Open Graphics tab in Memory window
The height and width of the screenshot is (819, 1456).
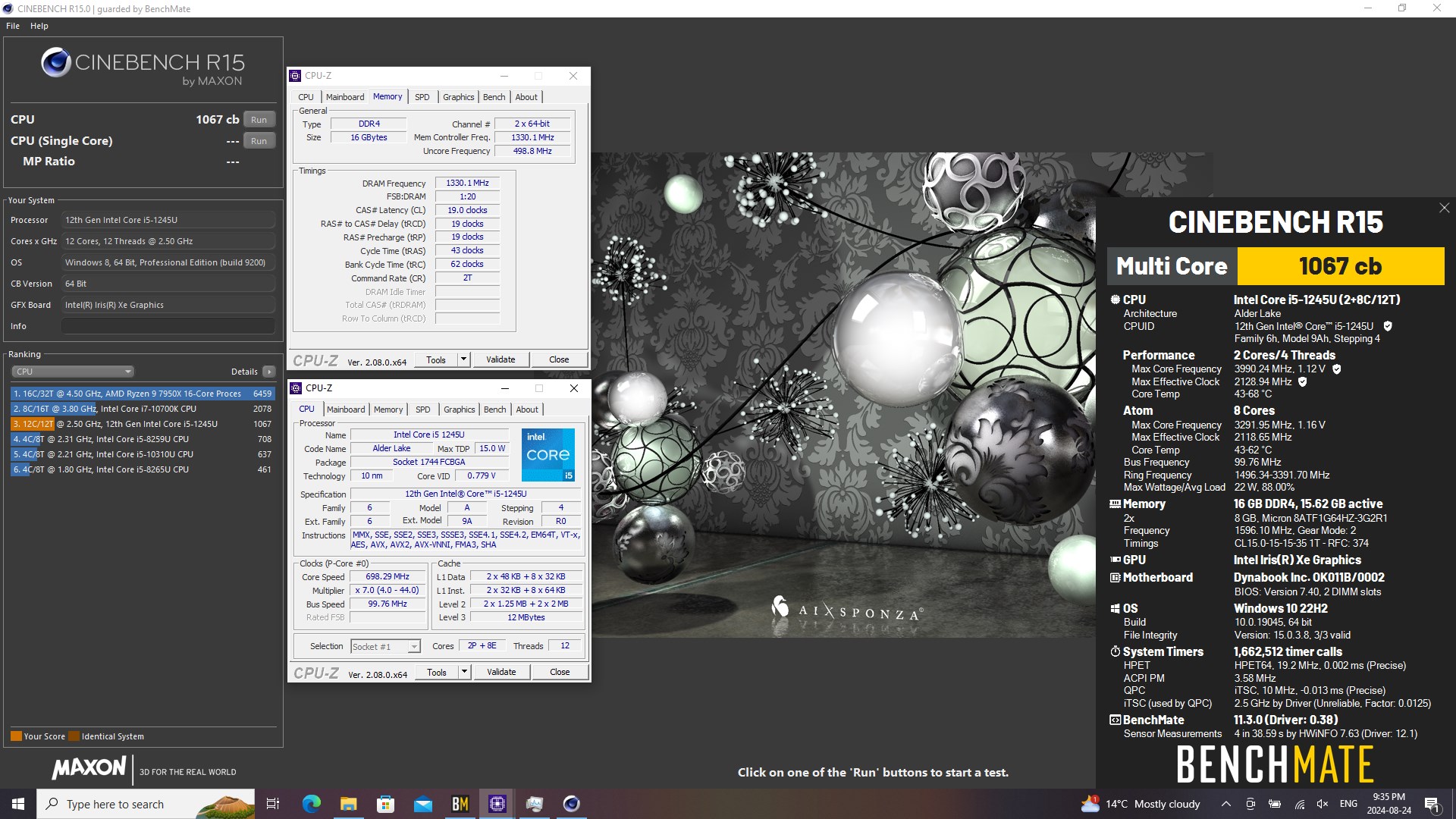pyautogui.click(x=459, y=97)
